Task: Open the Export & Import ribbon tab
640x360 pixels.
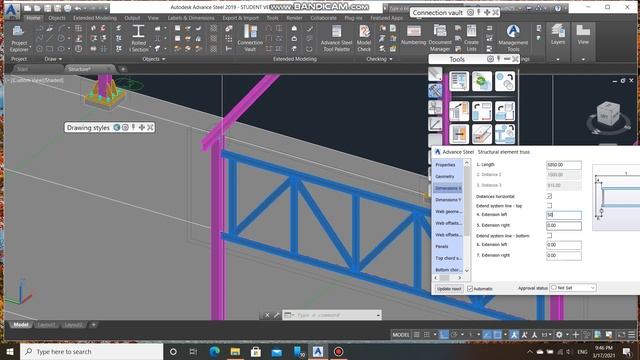Action: pos(240,18)
